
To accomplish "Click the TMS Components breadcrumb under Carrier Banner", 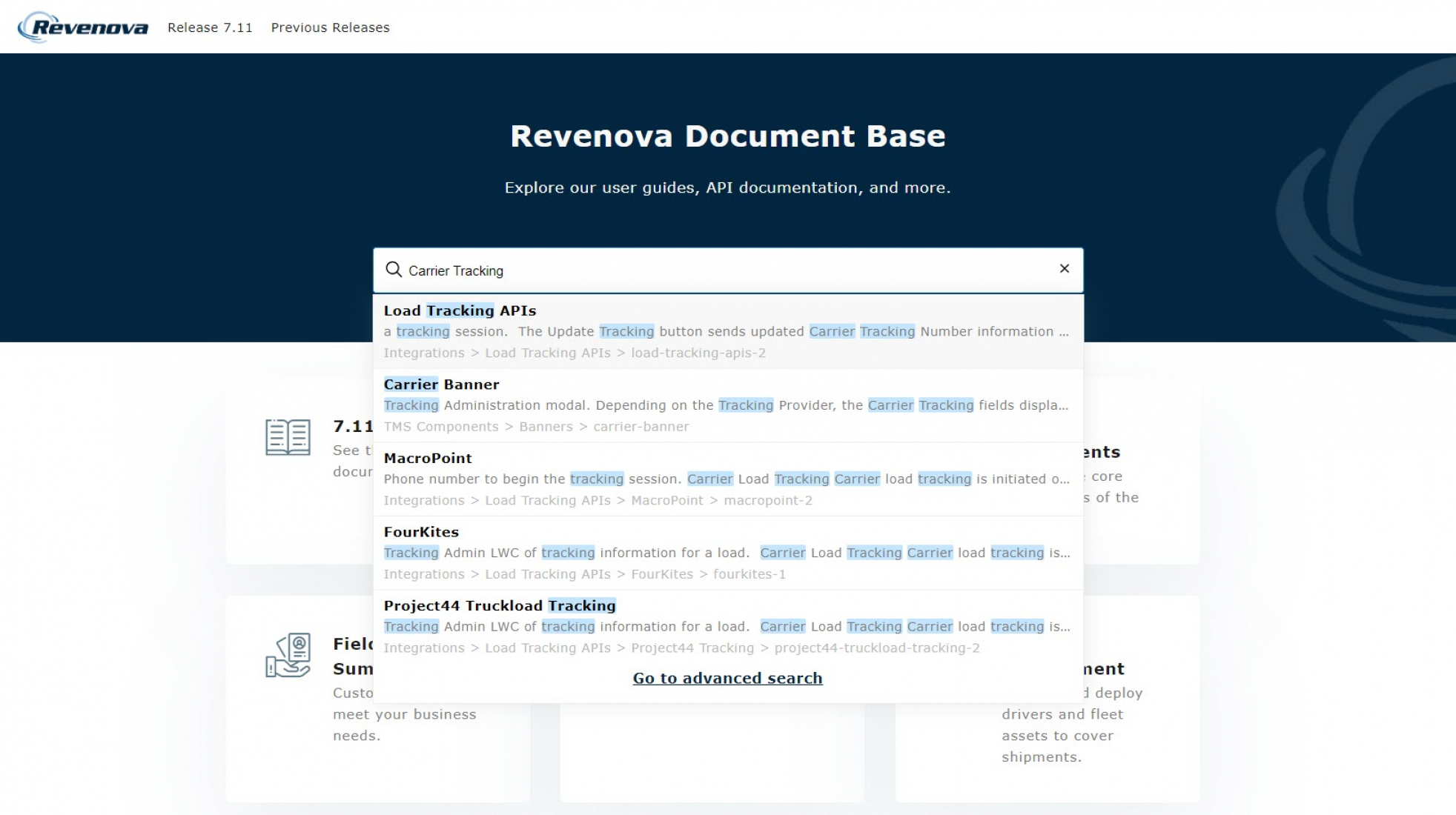I will [x=440, y=426].
